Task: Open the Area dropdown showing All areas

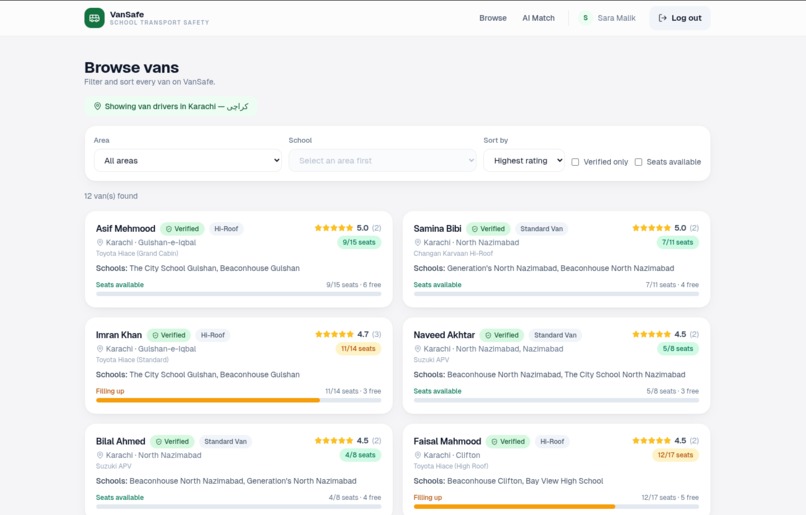Action: click(188, 160)
